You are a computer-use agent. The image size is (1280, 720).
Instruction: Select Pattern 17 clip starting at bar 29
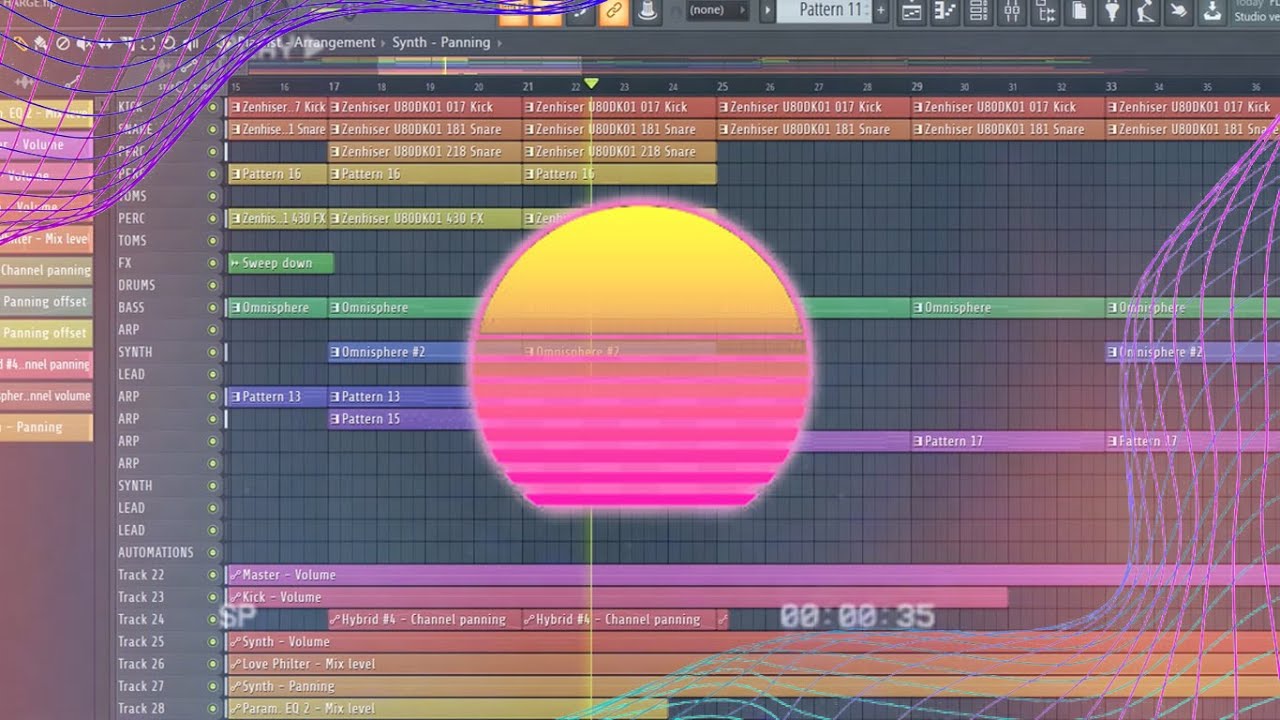click(1007, 441)
